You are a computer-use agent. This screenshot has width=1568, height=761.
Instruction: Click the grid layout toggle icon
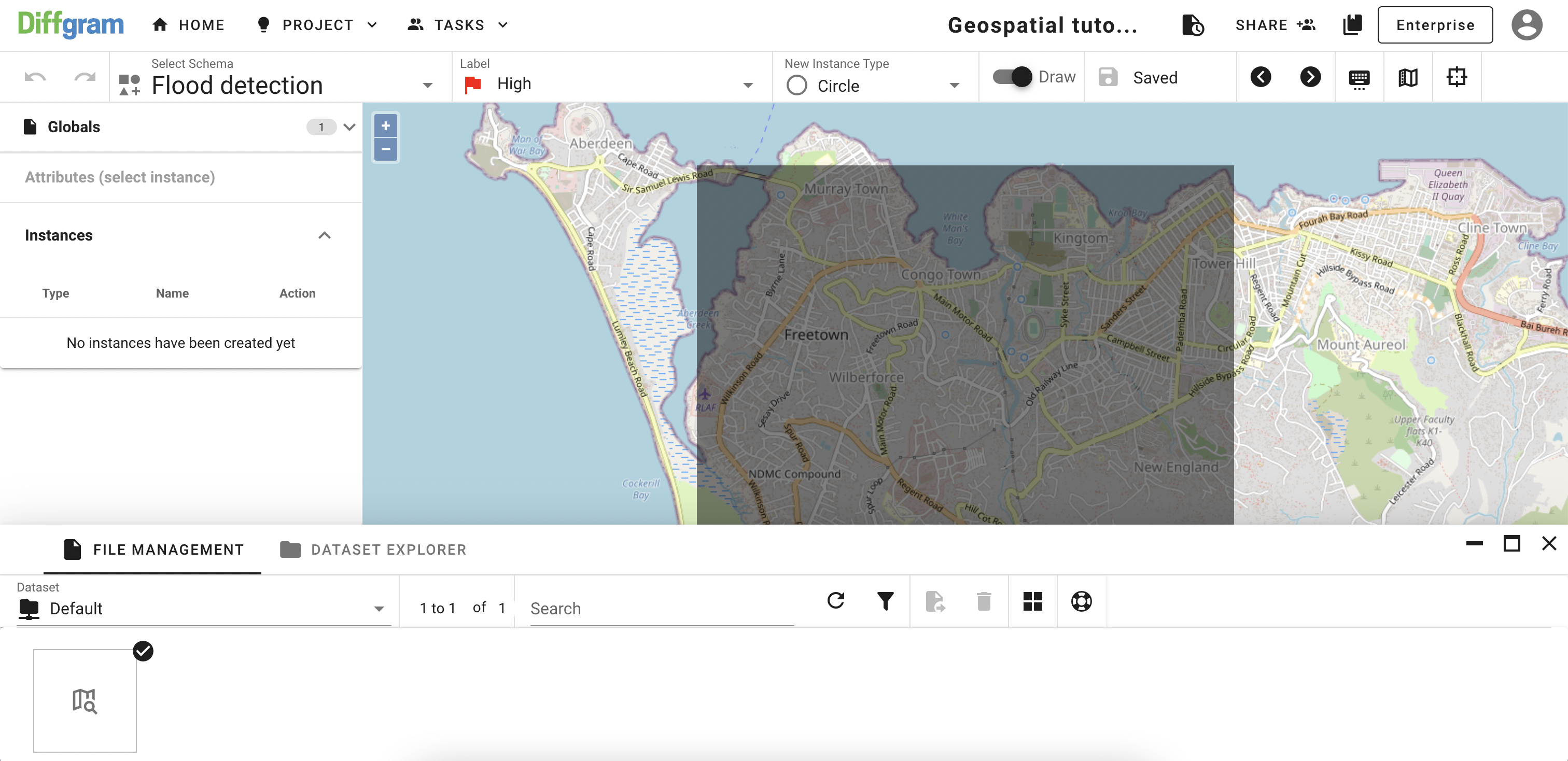[x=1032, y=602]
